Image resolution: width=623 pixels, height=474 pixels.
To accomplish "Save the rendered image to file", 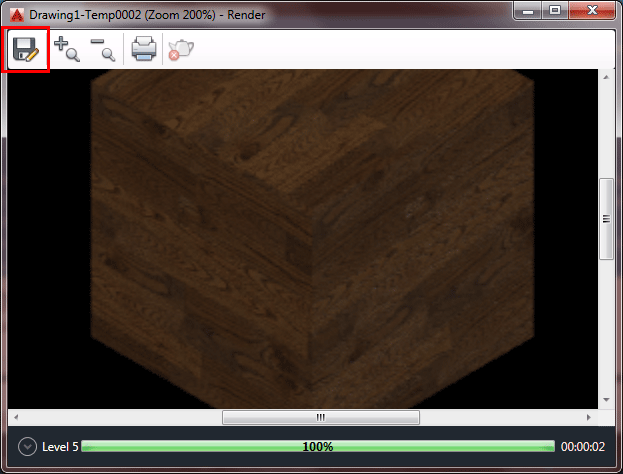I will [x=26, y=49].
